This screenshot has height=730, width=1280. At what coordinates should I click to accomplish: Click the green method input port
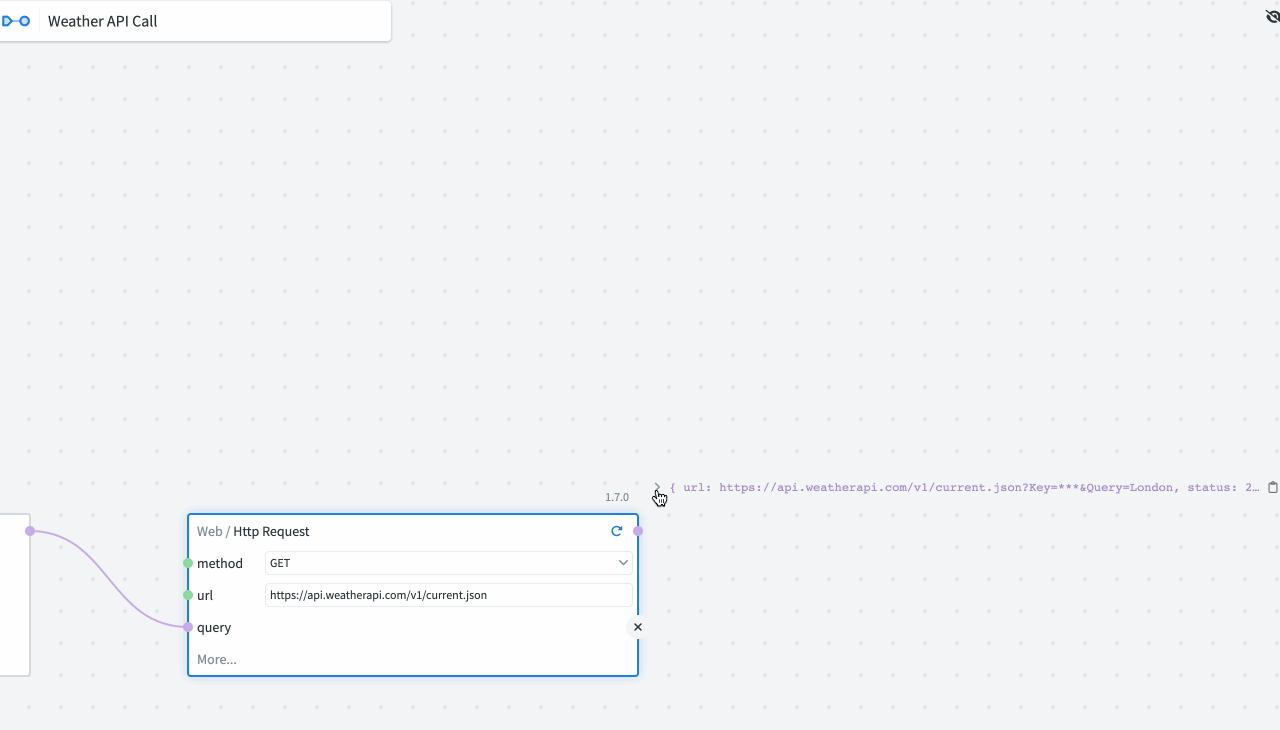click(x=188, y=563)
